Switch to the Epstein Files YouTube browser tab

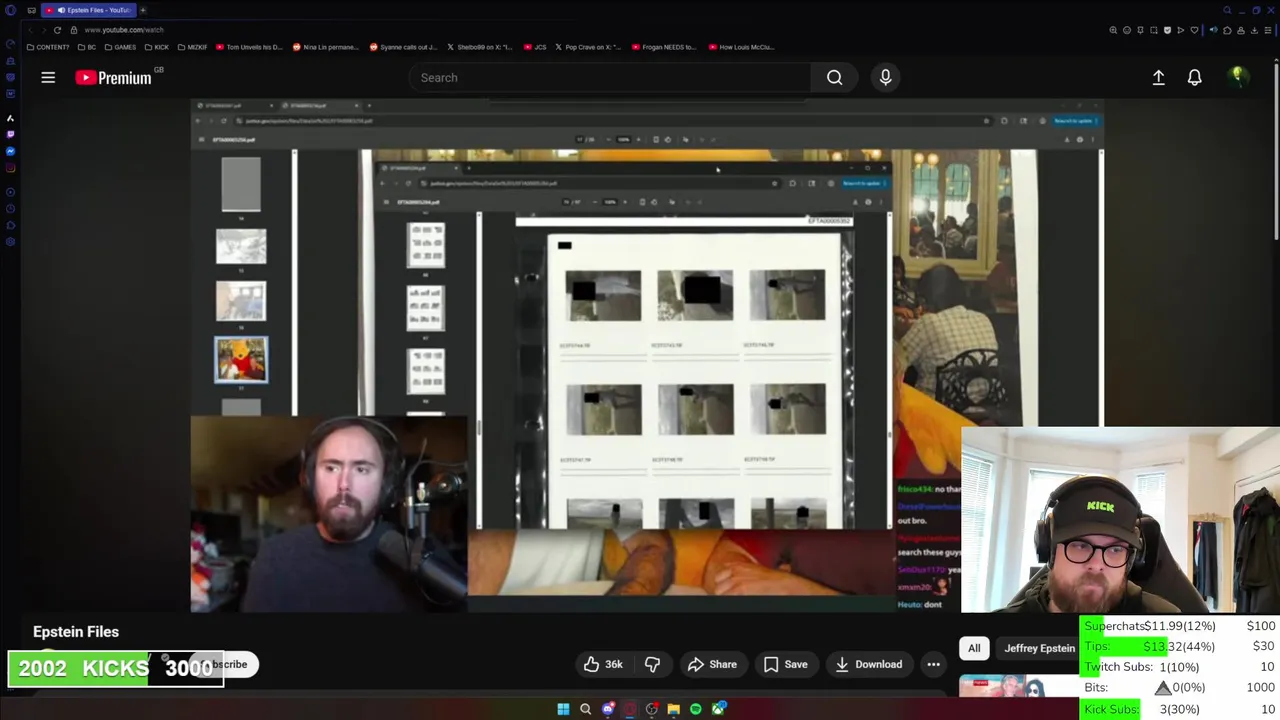(90, 10)
